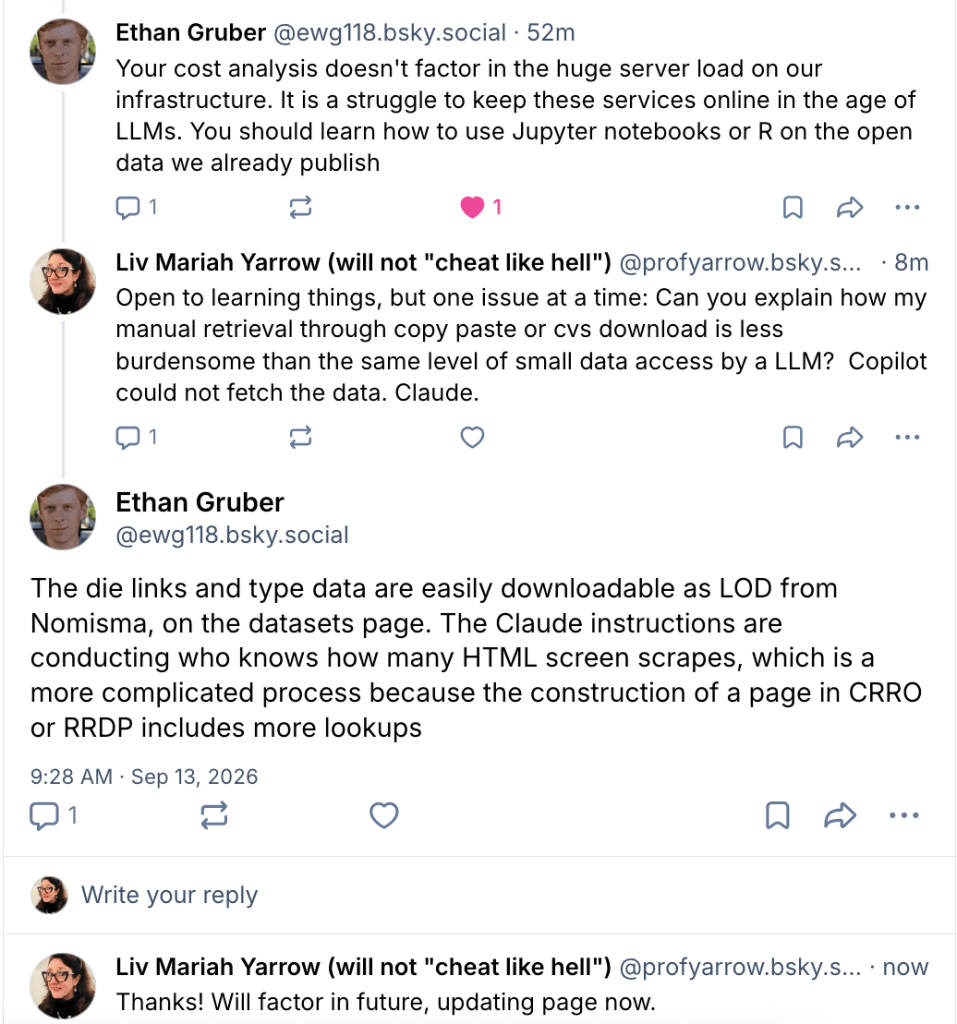This screenshot has height=1024, width=957.
Task: Open more options on the main post
Action: [x=904, y=815]
